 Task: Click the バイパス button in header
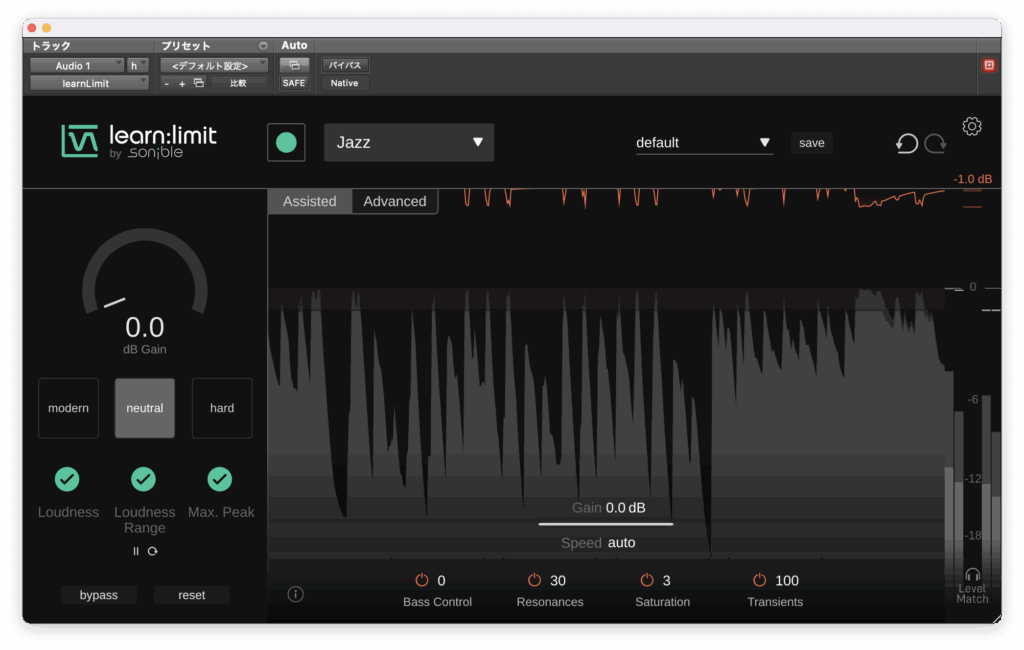tap(345, 65)
